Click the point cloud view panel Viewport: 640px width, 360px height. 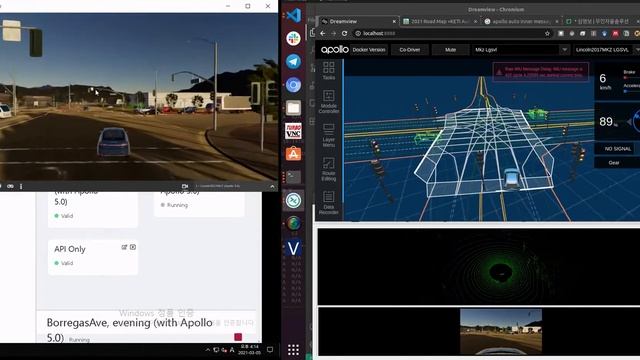[x=479, y=266]
